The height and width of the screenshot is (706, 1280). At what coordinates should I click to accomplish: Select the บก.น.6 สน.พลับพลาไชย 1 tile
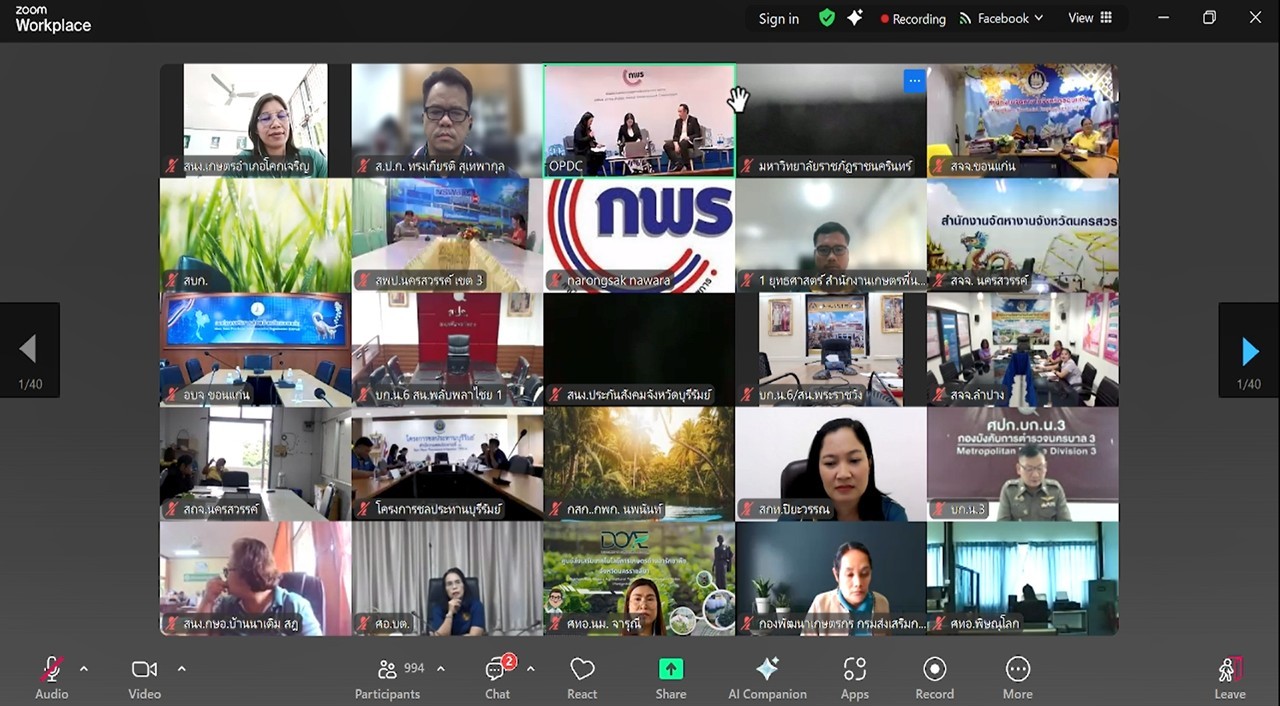(447, 350)
